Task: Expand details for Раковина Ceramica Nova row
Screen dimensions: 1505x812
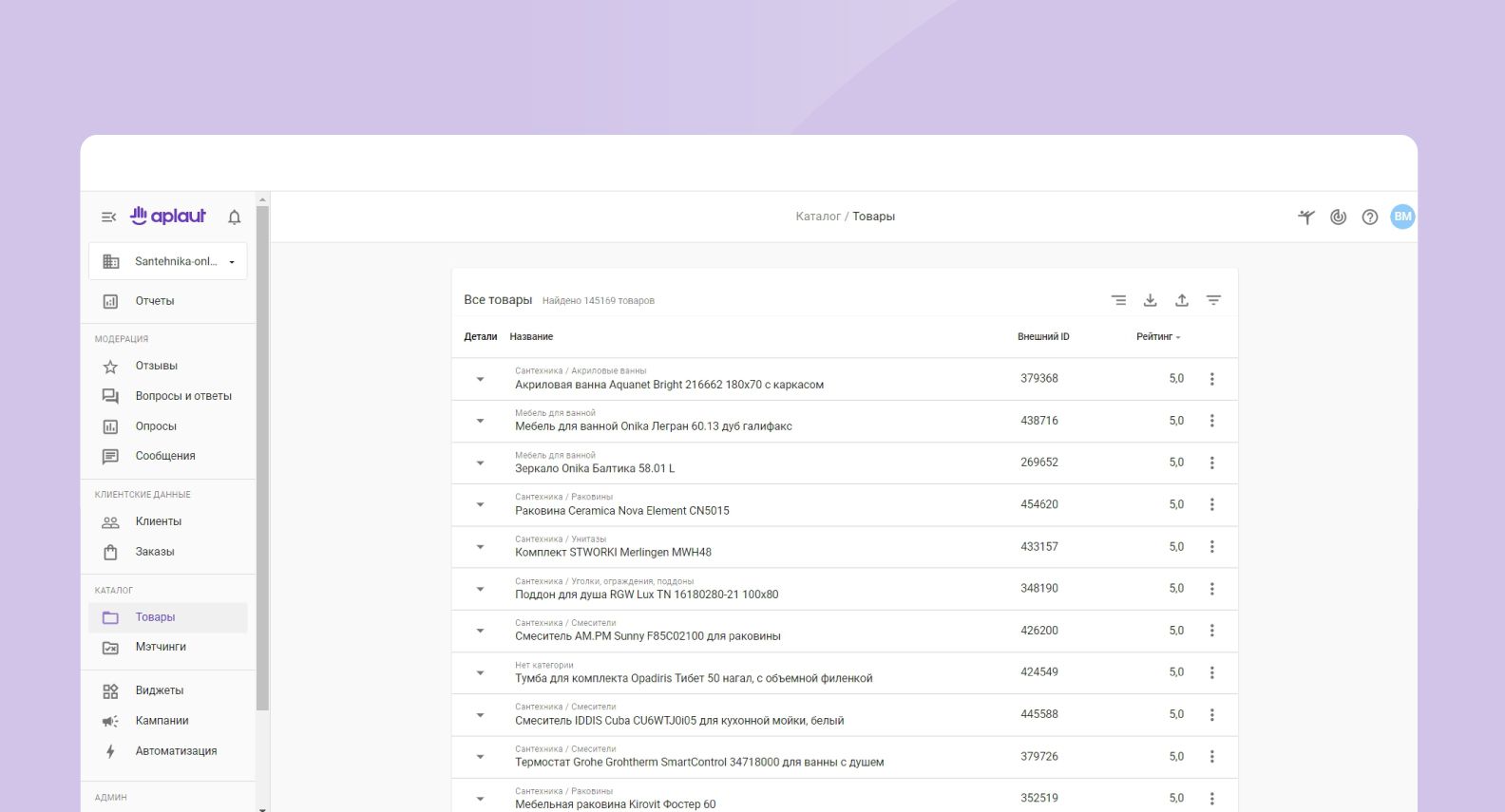Action: [480, 505]
